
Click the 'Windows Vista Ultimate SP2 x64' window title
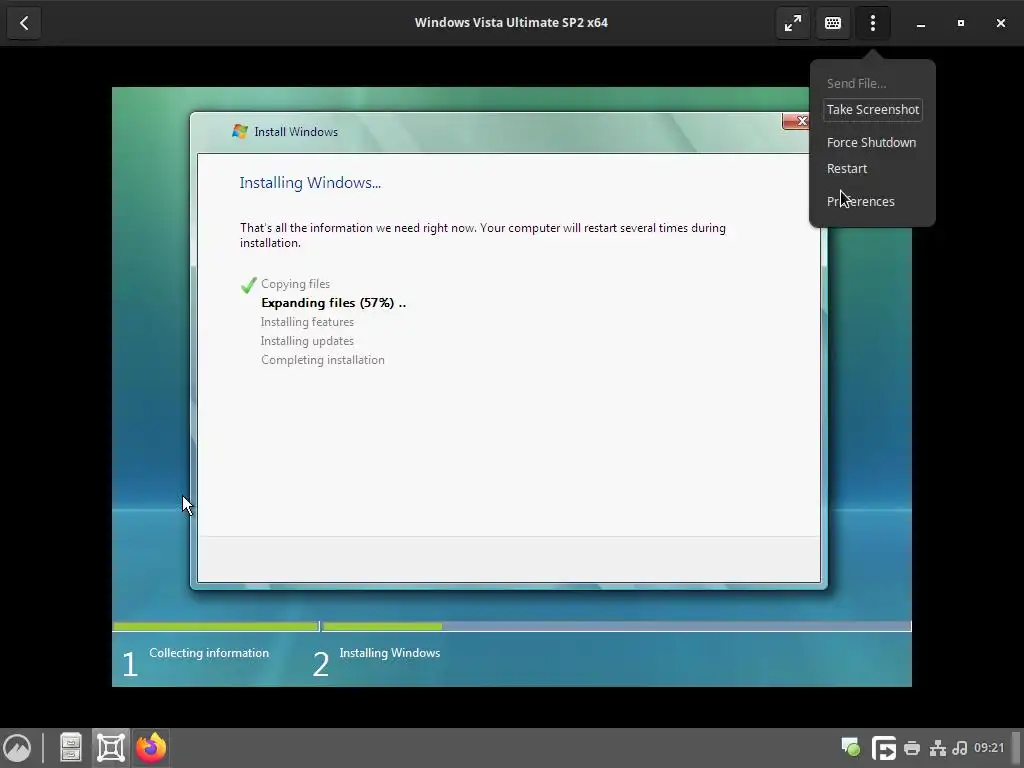511,22
